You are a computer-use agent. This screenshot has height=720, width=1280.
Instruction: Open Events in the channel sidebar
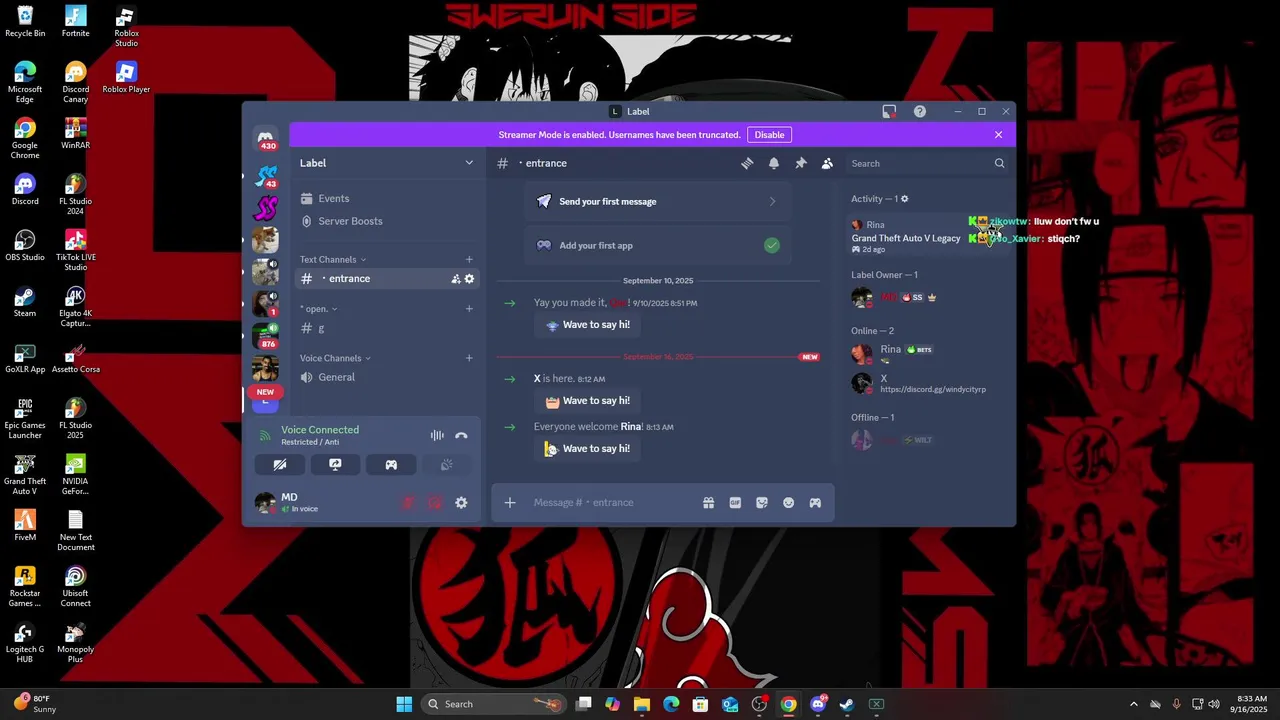tap(386, 199)
